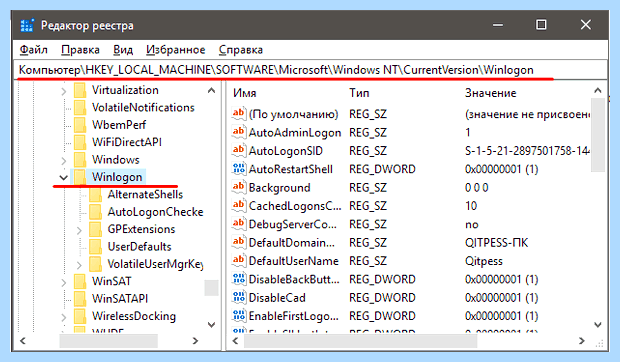The height and width of the screenshot is (362, 620).
Task: Open the Вид menu
Action: (123, 50)
